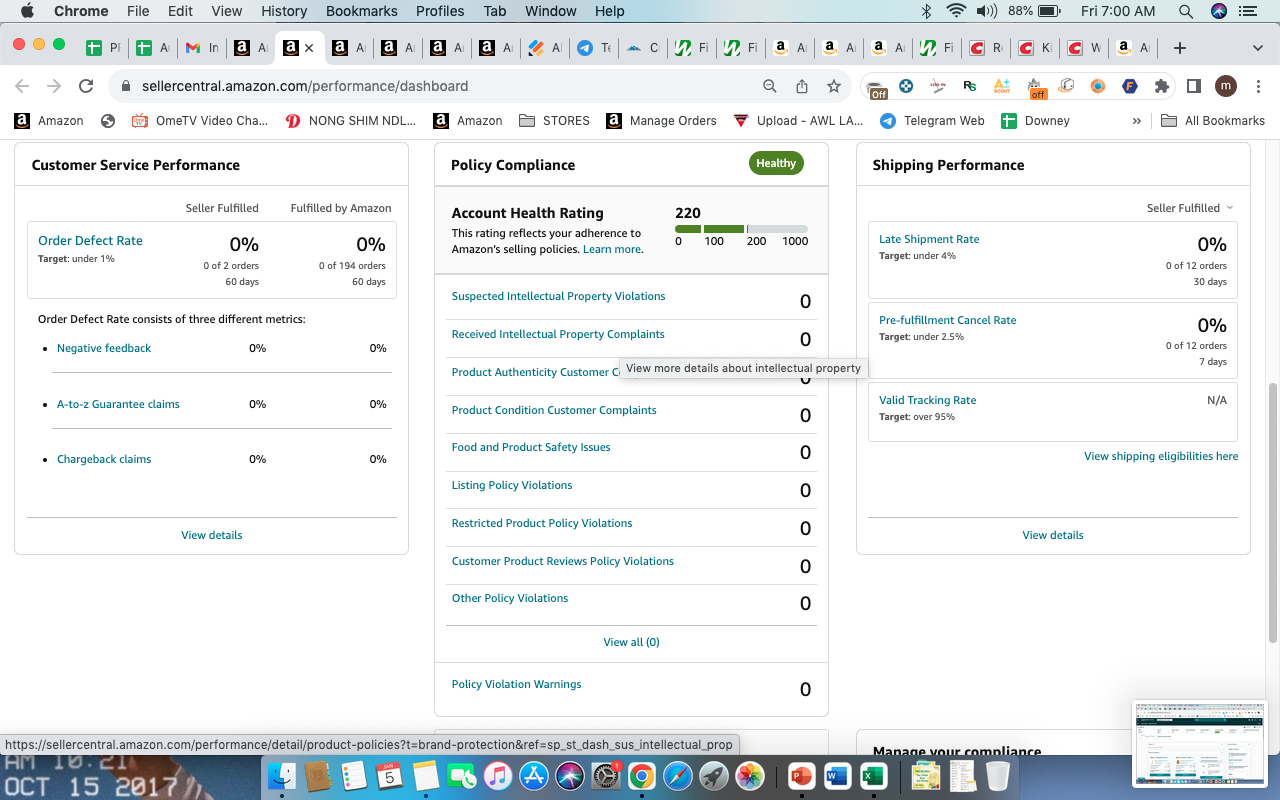This screenshot has height=800, width=1280.
Task: Reload the Seller Central page
Action: (x=86, y=86)
